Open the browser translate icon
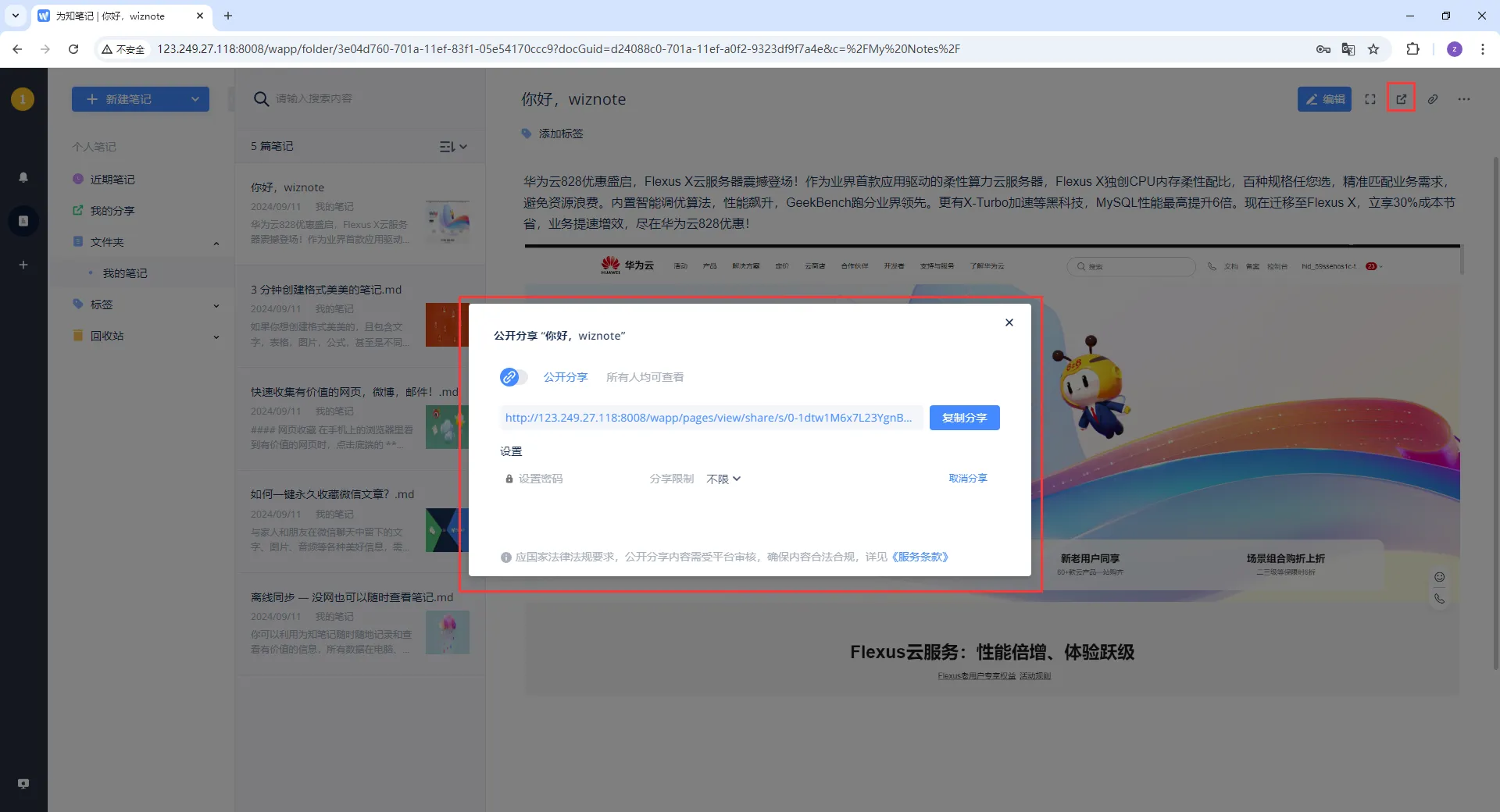Viewport: 1500px width, 812px height. click(x=1348, y=49)
